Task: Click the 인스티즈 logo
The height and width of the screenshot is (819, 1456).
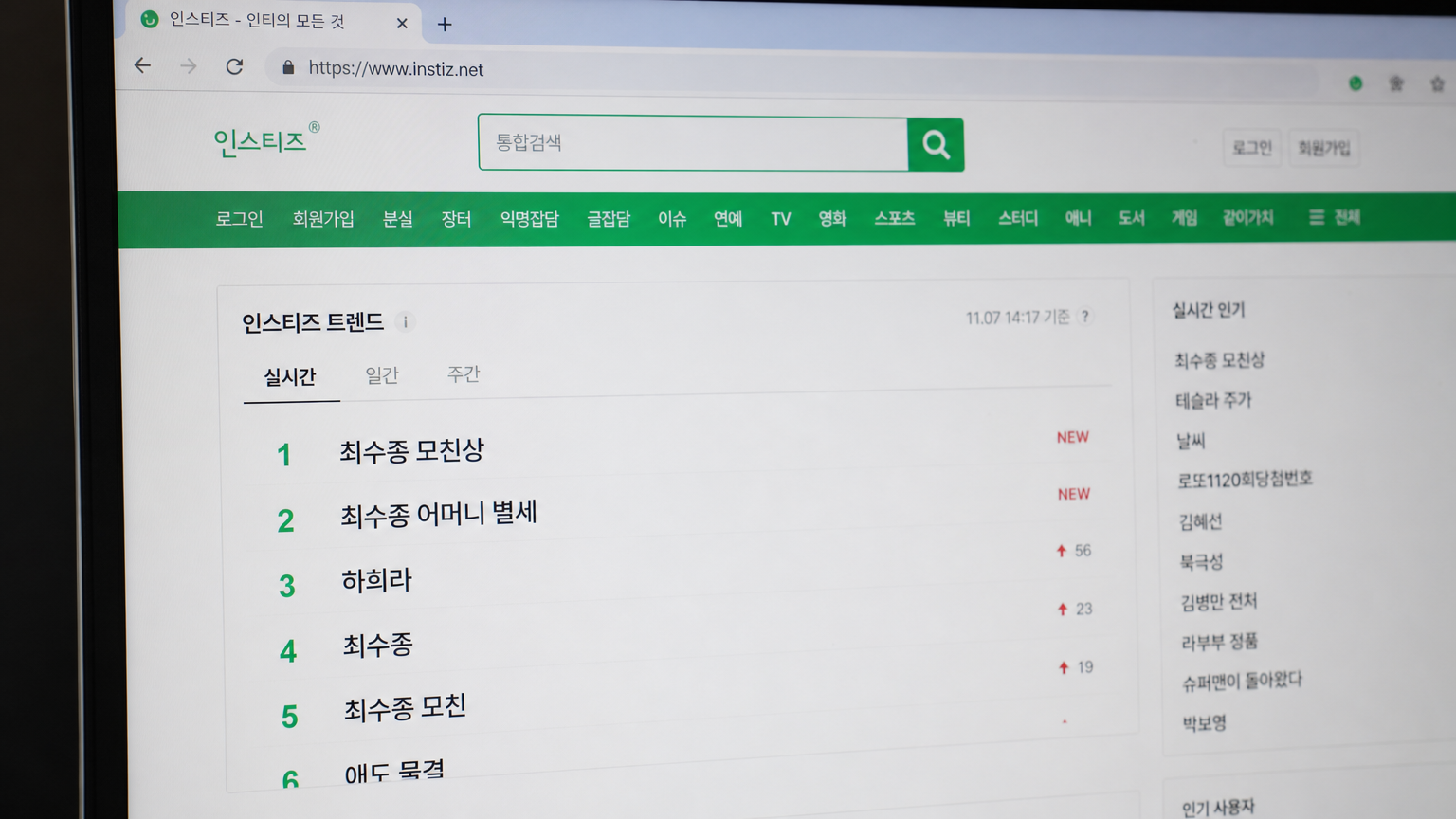Action: click(x=266, y=140)
